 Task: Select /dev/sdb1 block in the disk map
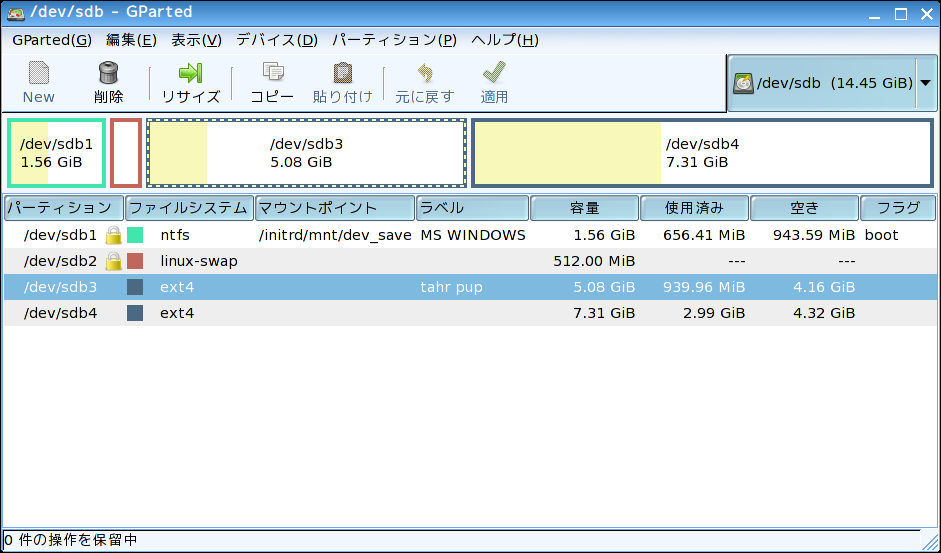(x=57, y=153)
